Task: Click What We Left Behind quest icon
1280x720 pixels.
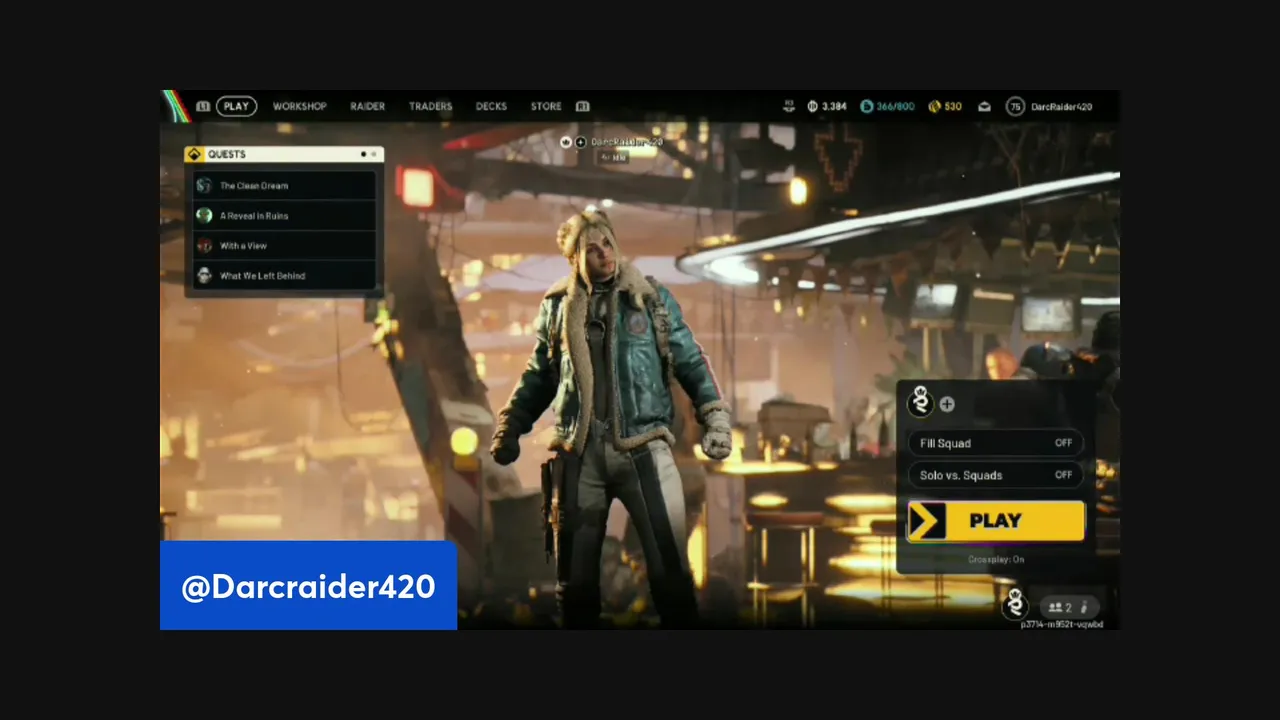Action: tap(204, 275)
